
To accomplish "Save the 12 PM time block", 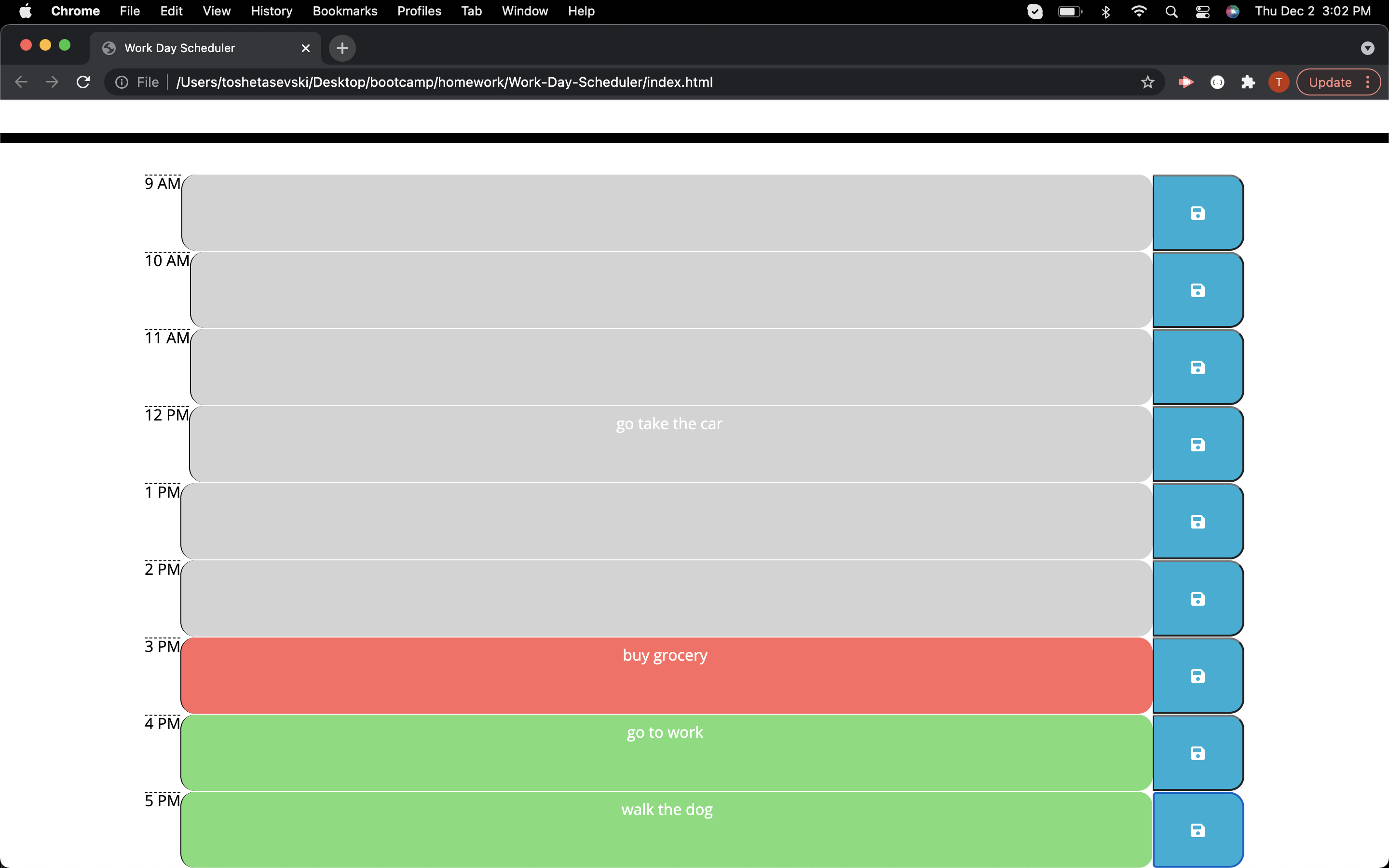I will (x=1198, y=444).
